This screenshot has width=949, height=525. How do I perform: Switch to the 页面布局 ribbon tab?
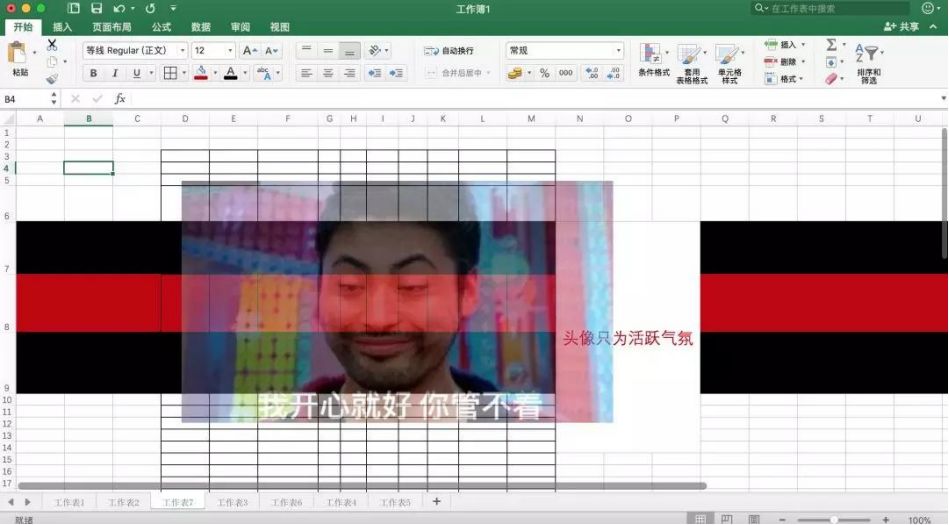pos(111,27)
